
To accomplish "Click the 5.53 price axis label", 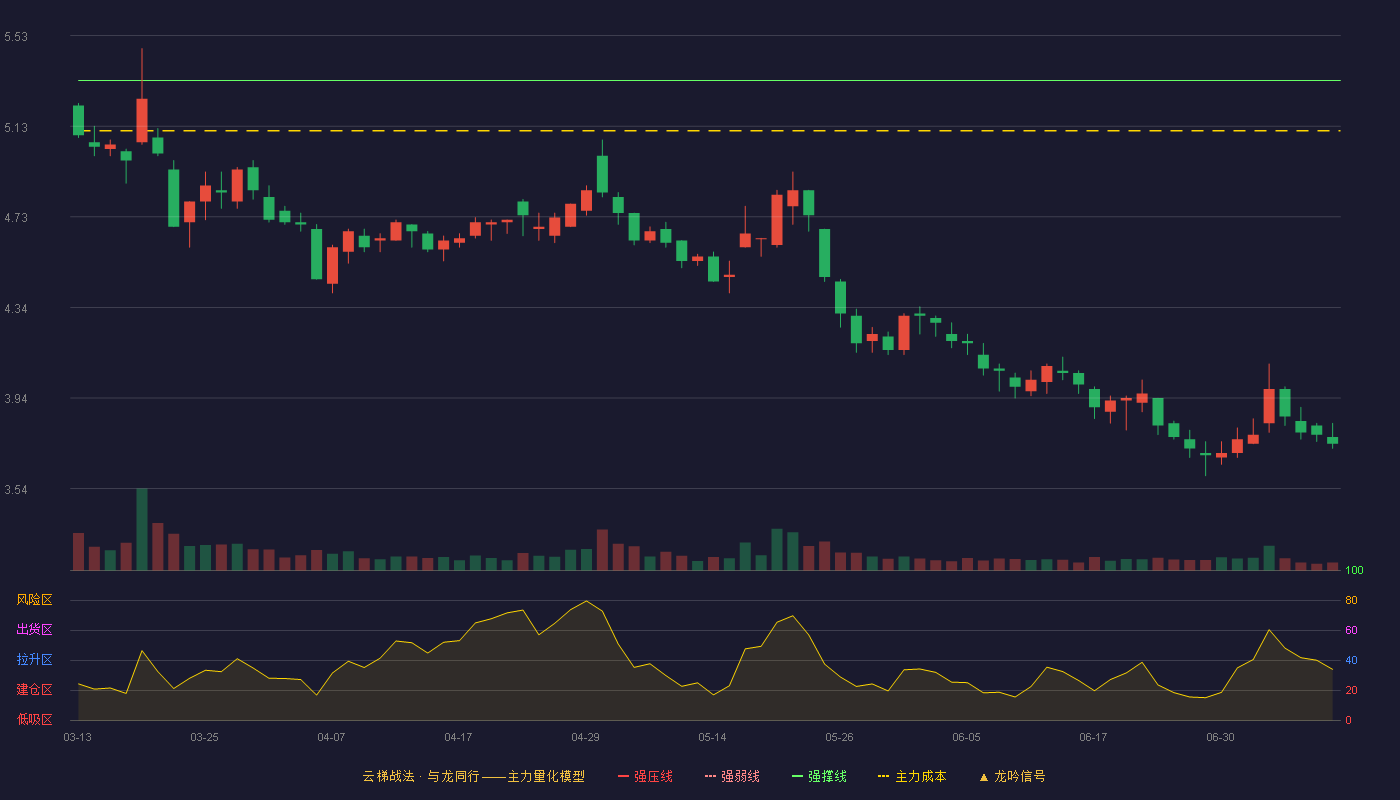I will click(x=16, y=37).
